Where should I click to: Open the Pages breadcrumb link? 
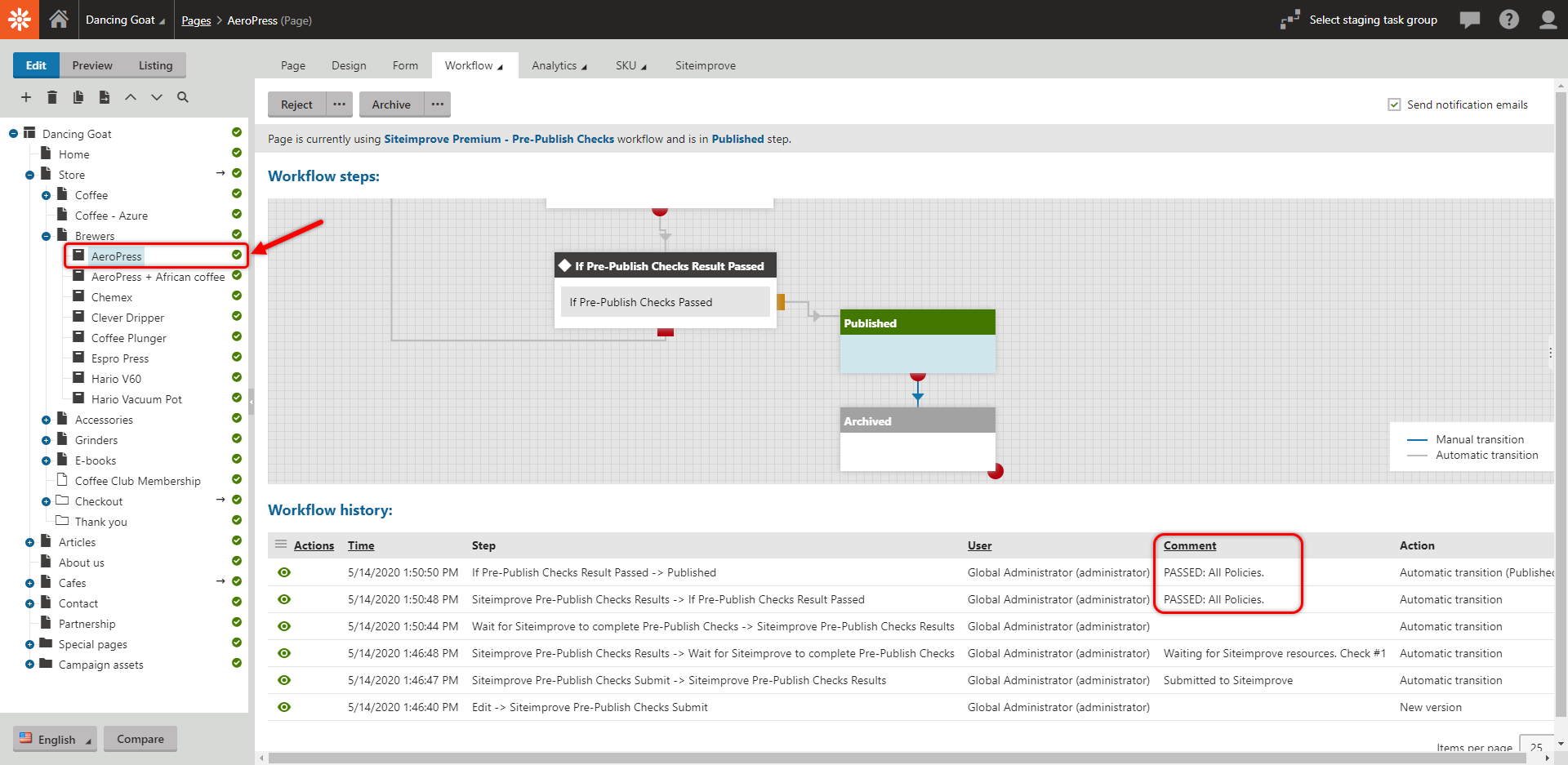196,20
